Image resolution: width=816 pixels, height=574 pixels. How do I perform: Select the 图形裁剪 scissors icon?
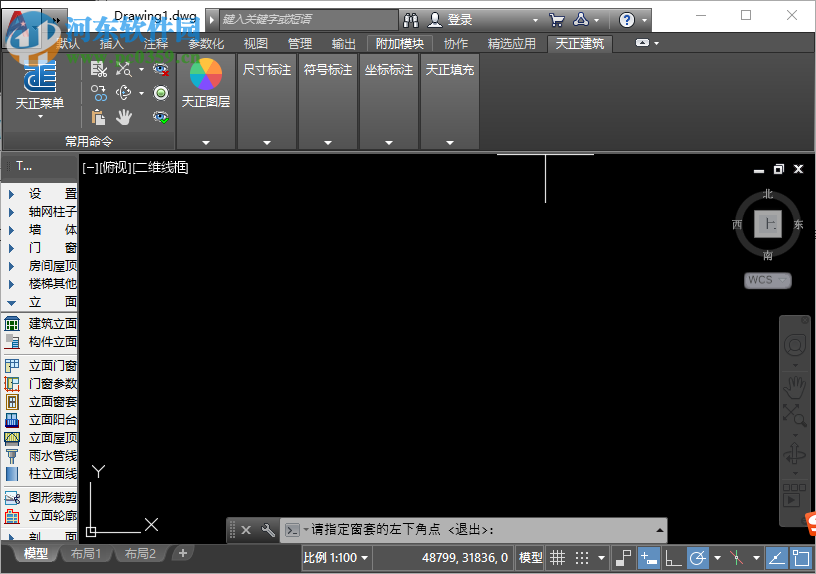12,497
